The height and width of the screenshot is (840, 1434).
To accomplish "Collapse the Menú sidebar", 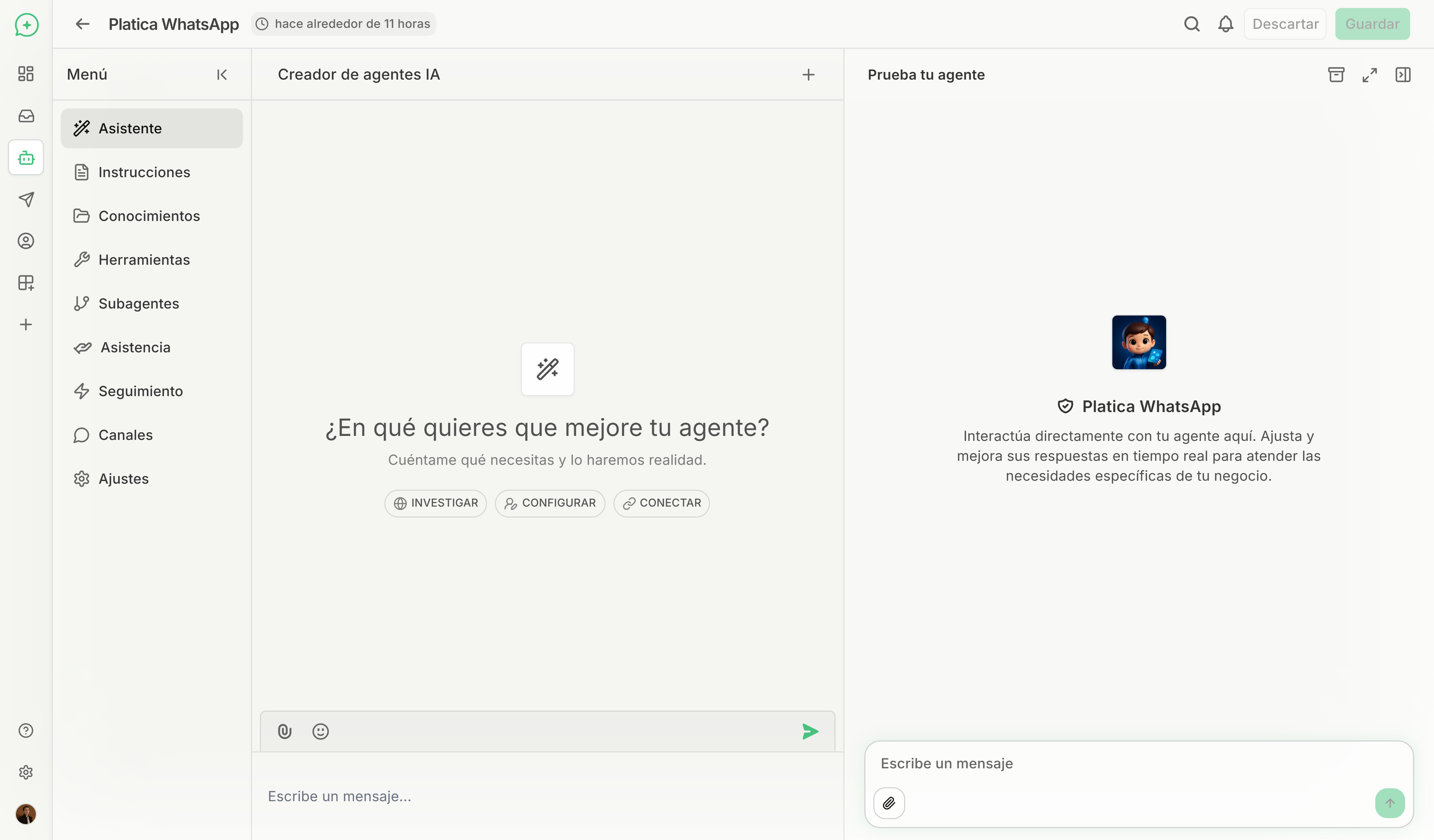I will point(221,75).
